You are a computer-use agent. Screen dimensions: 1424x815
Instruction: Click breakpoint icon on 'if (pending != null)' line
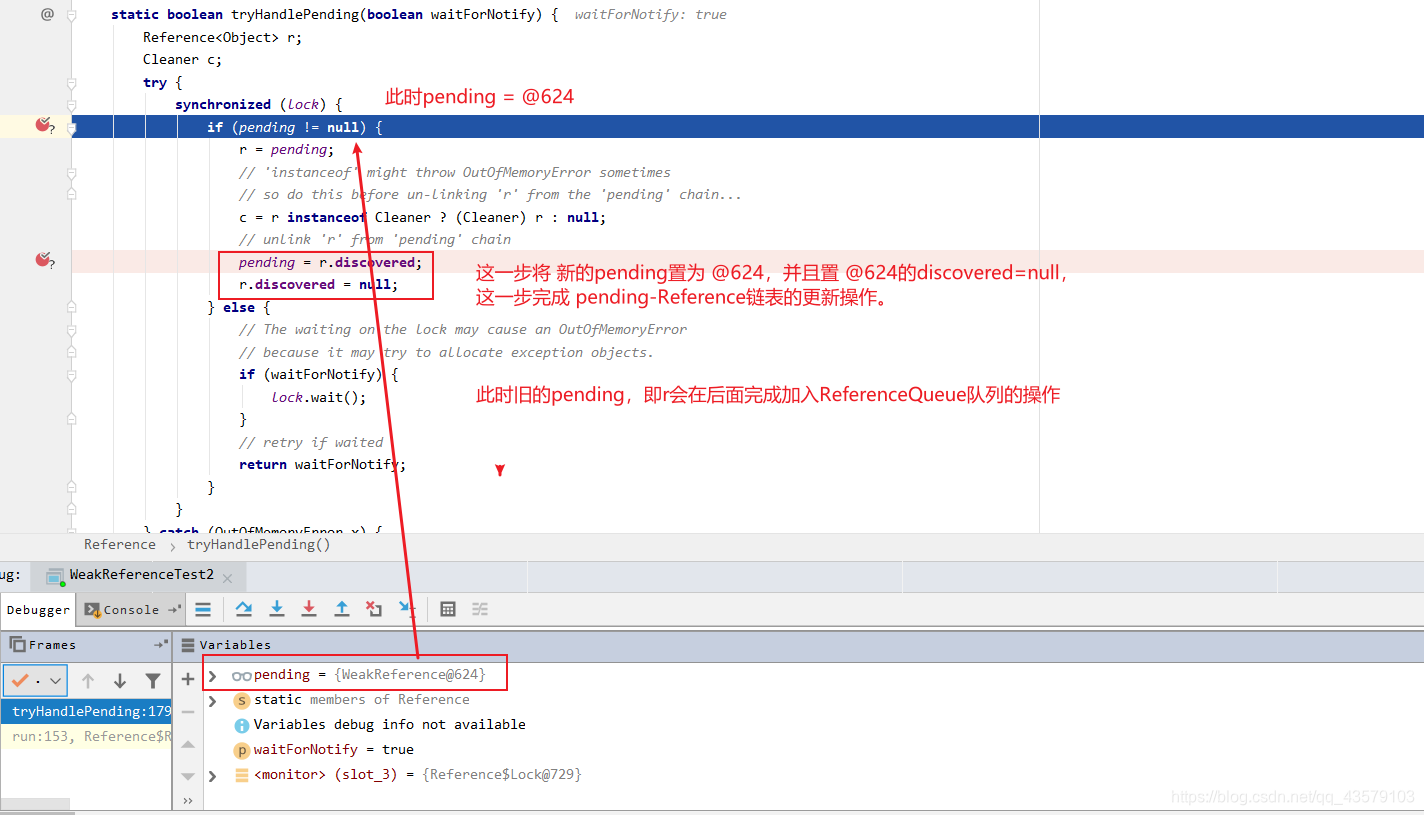[43, 125]
